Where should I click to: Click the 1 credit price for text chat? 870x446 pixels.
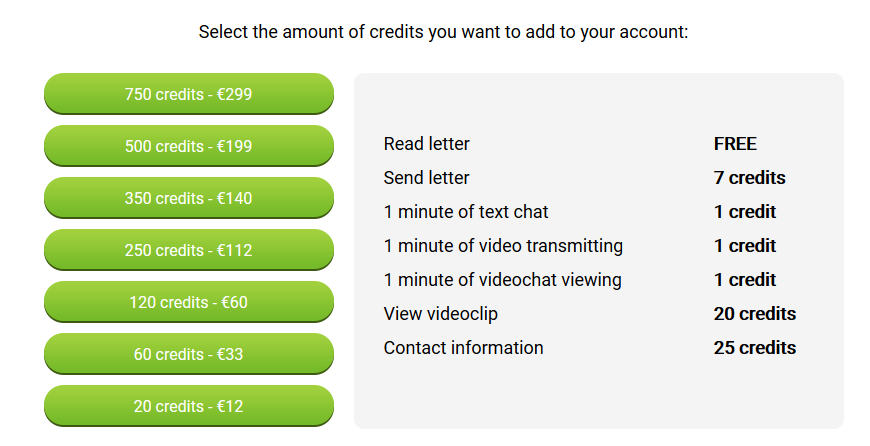pos(745,212)
